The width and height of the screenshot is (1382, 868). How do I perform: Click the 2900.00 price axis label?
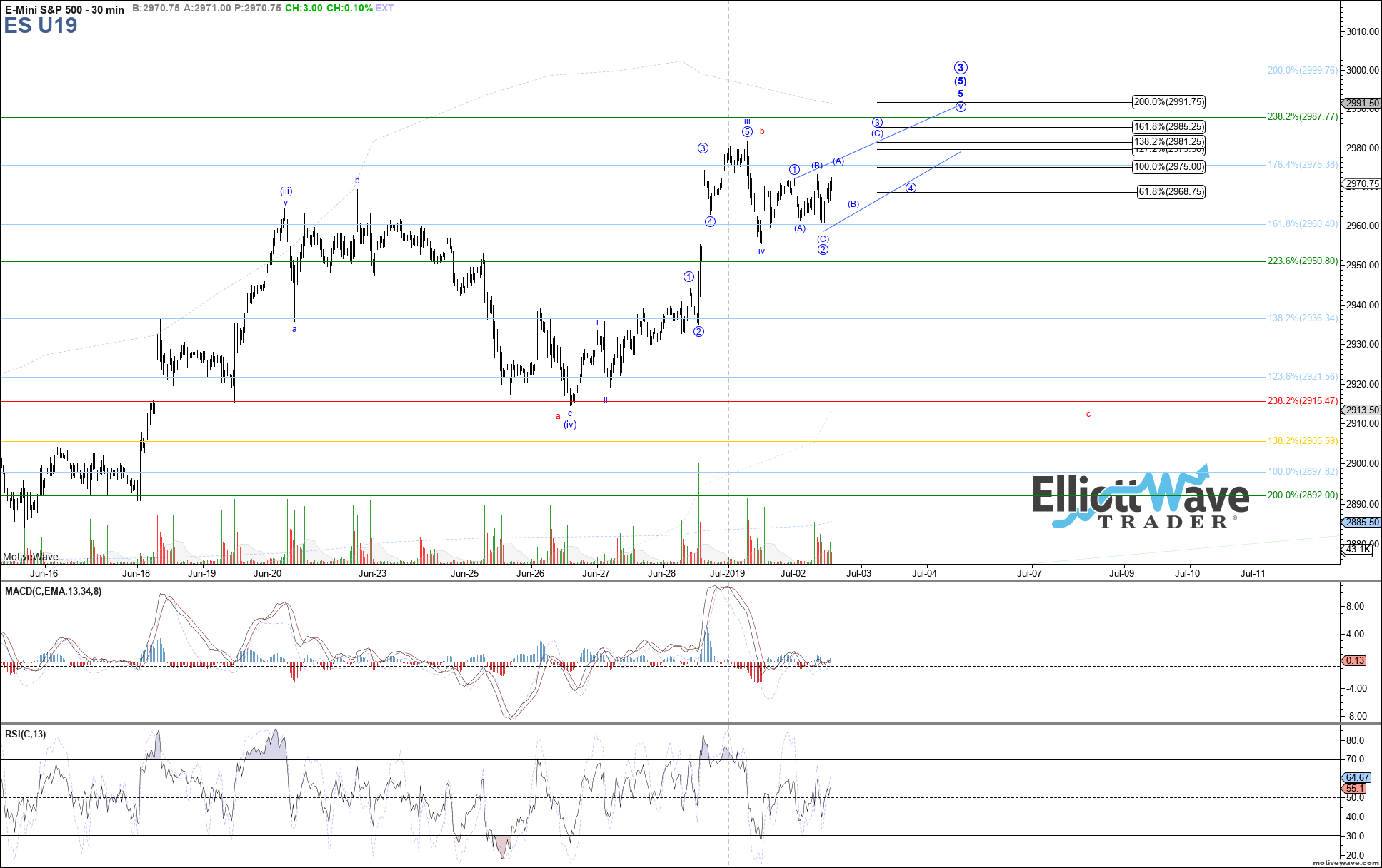tap(1362, 463)
